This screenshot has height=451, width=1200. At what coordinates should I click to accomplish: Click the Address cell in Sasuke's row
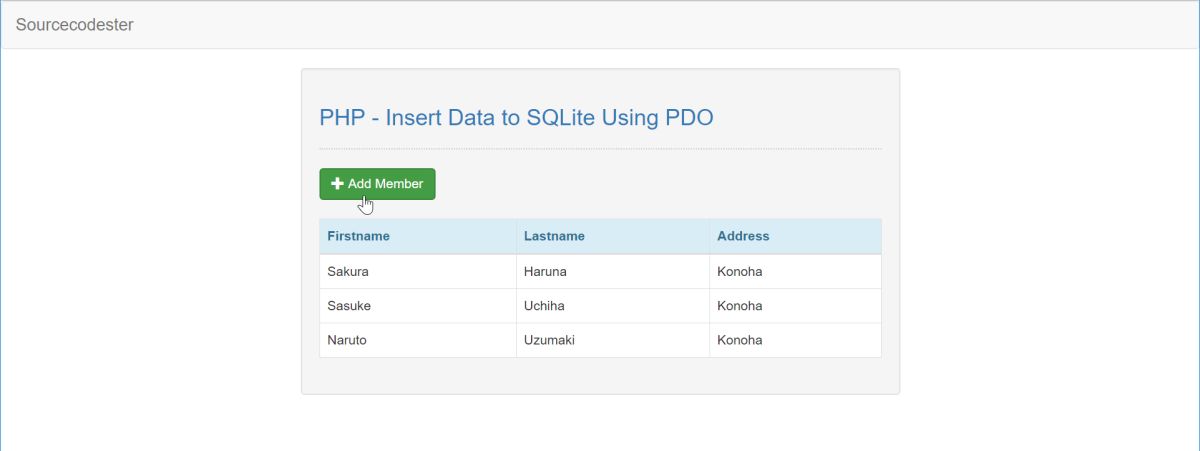coord(740,306)
